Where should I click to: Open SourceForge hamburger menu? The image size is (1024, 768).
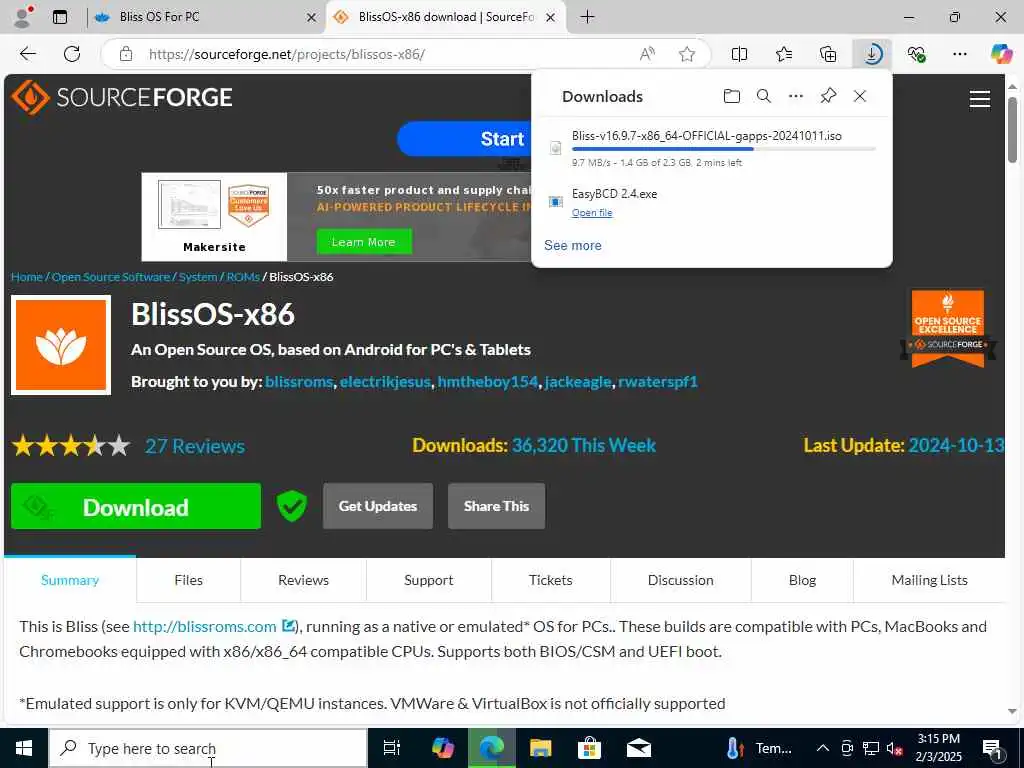point(980,99)
